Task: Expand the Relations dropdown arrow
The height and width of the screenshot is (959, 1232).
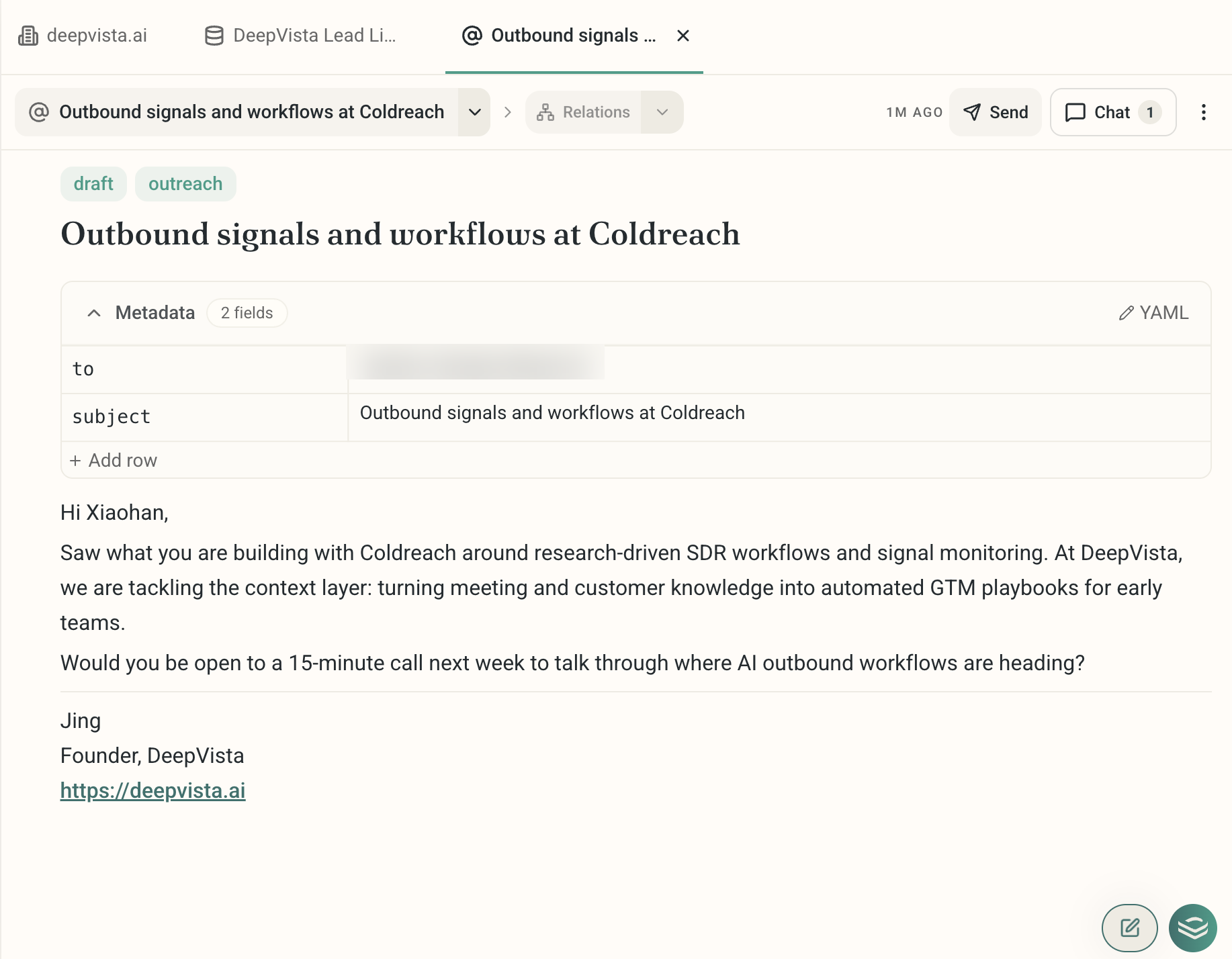Action: point(662,112)
